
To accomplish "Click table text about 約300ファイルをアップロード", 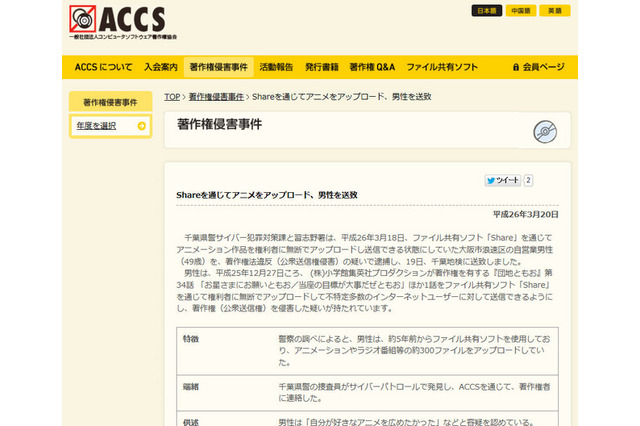I will (415, 351).
